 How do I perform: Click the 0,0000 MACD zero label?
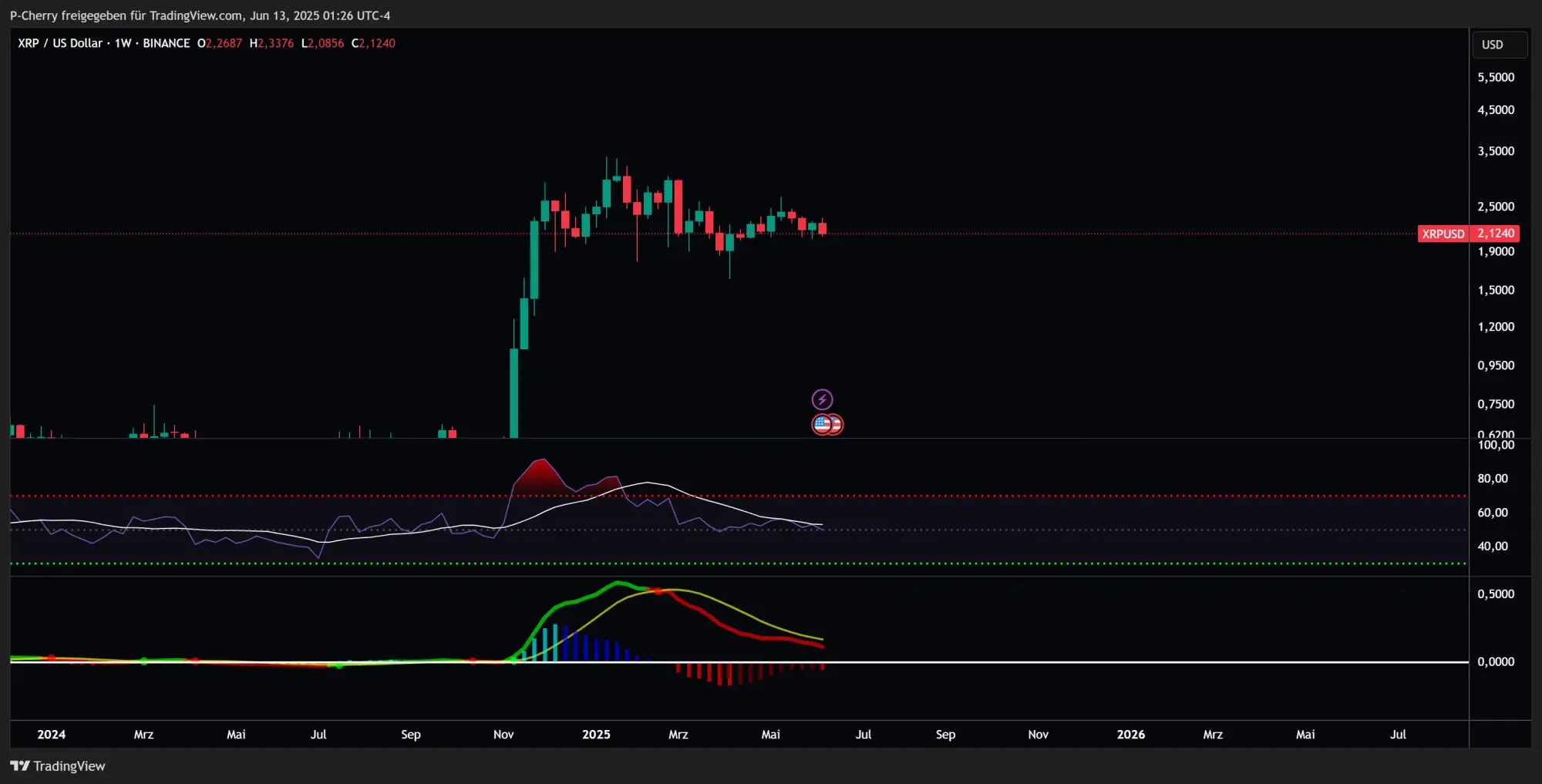(1496, 661)
